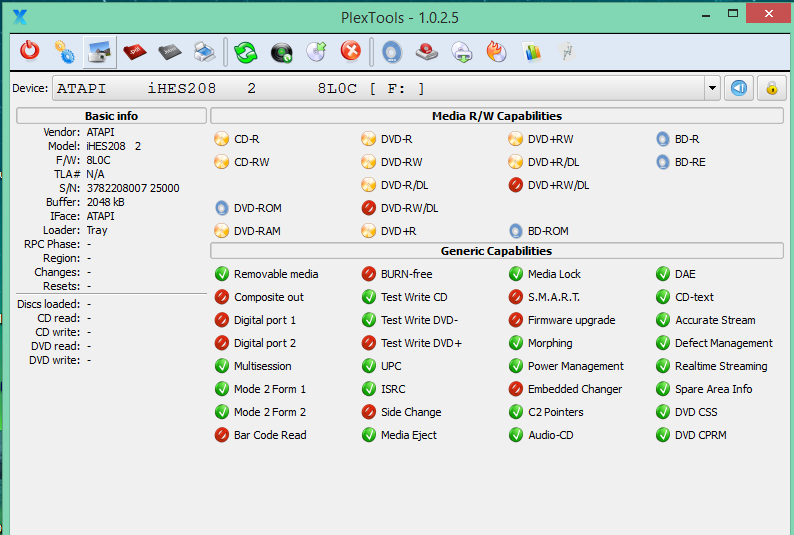Click the Removable media green check
The width and height of the screenshot is (794, 535).
tap(221, 274)
